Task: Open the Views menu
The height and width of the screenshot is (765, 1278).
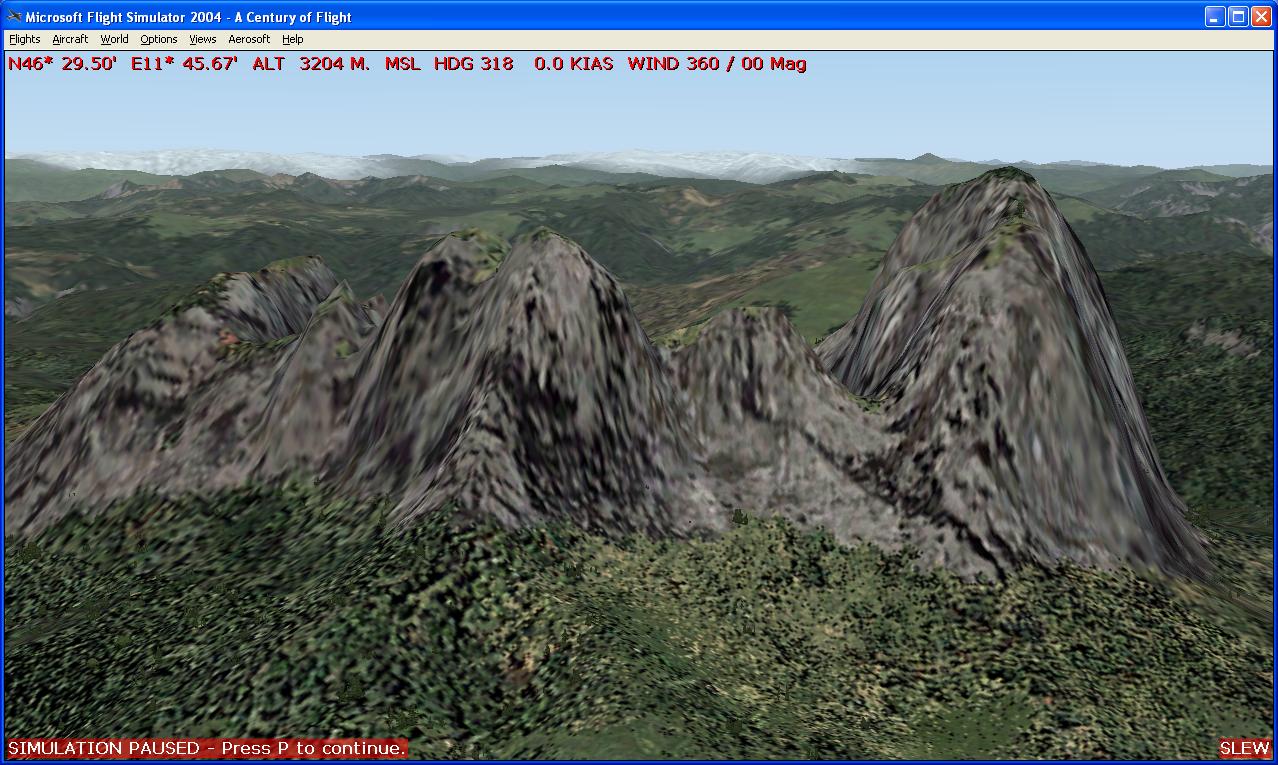Action: pyautogui.click(x=202, y=39)
